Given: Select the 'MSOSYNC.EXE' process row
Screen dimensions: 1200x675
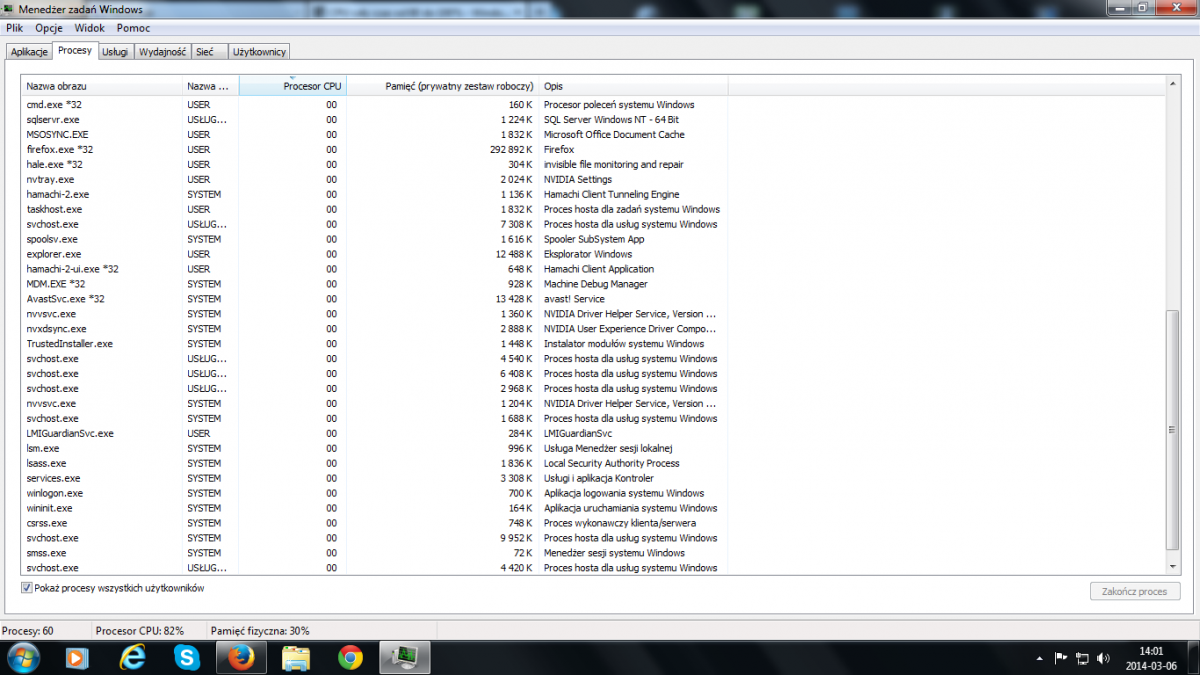Looking at the screenshot, I should coord(375,134).
